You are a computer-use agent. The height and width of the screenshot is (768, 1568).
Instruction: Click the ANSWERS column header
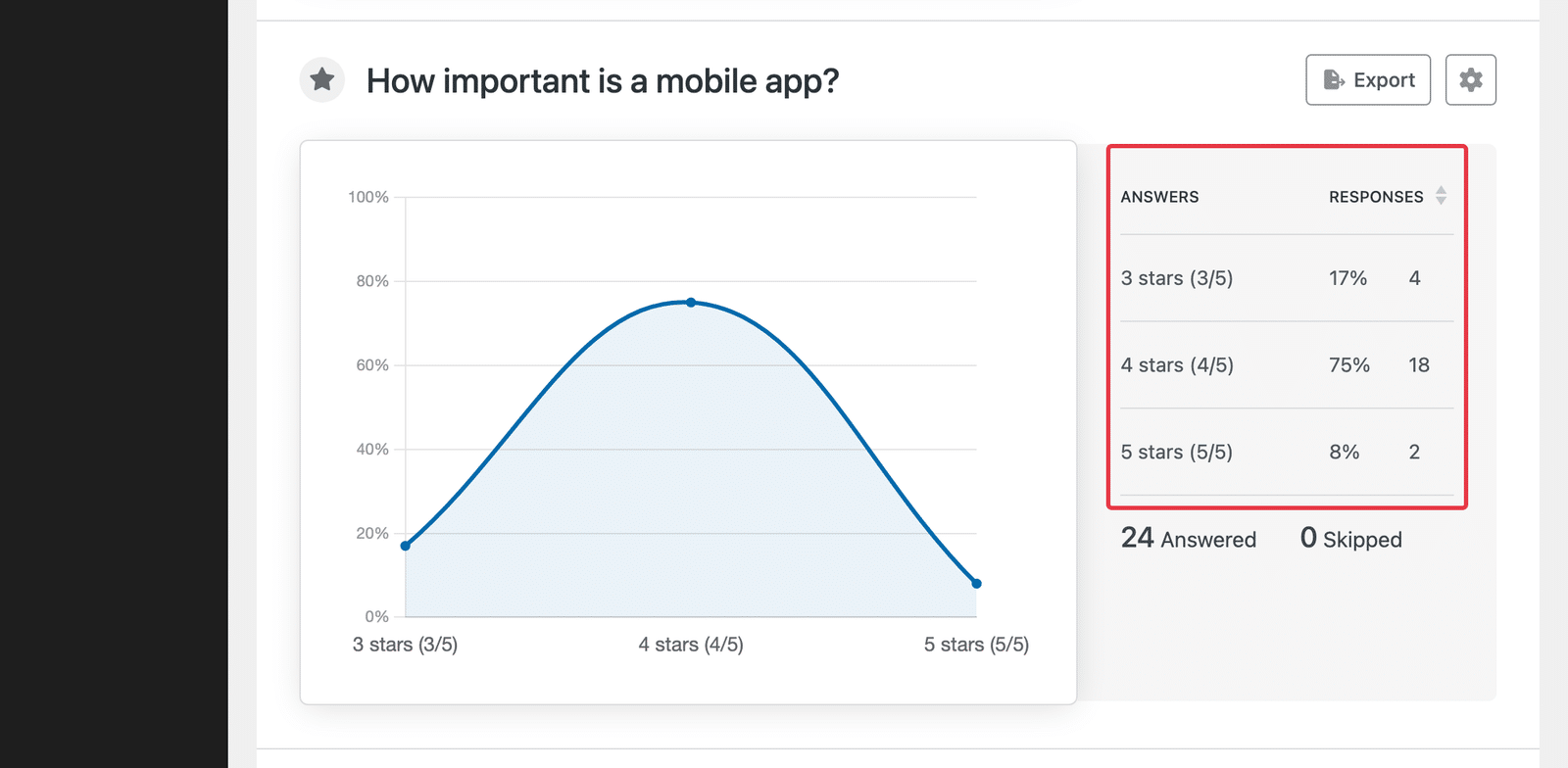point(1159,197)
